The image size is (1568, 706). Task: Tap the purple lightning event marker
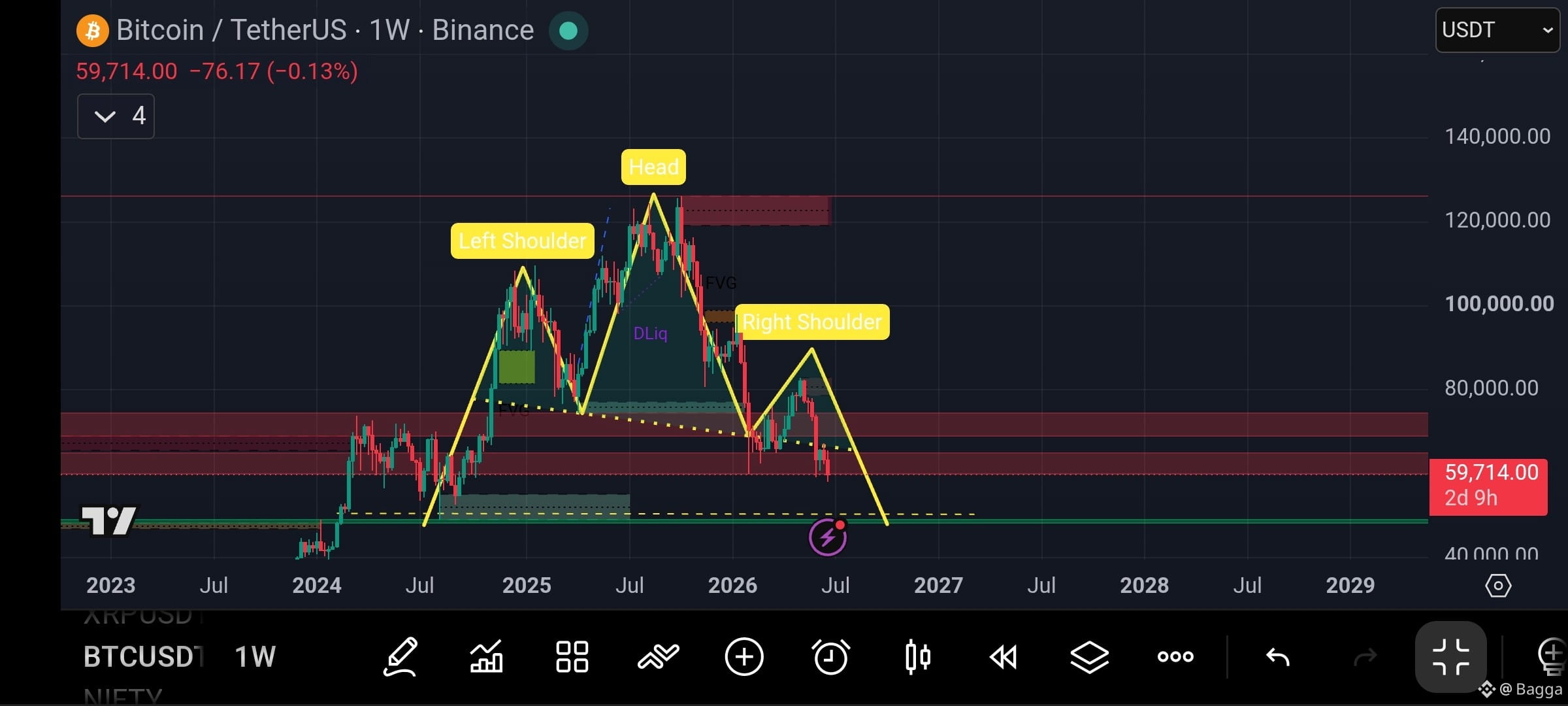[x=828, y=537]
